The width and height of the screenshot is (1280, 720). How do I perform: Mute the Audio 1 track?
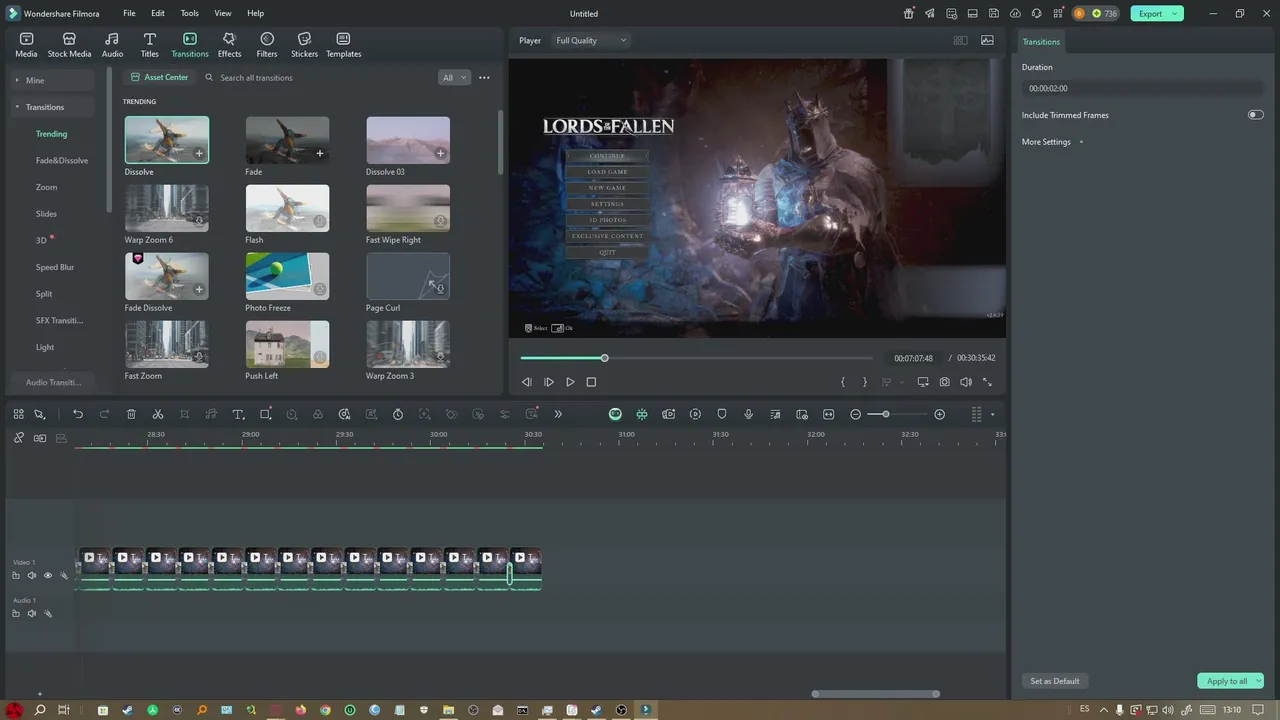coord(31,613)
